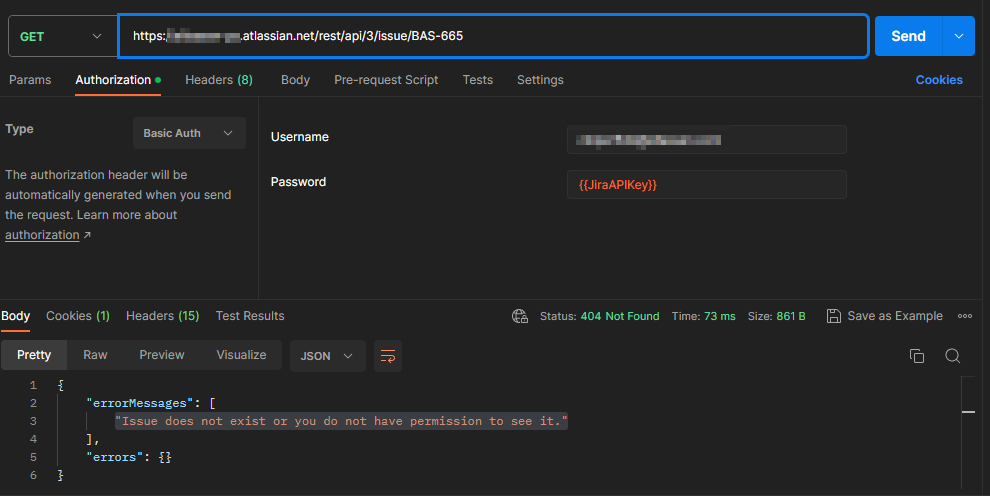Open the JSON format dropdown
The height and width of the screenshot is (496, 990).
327,356
